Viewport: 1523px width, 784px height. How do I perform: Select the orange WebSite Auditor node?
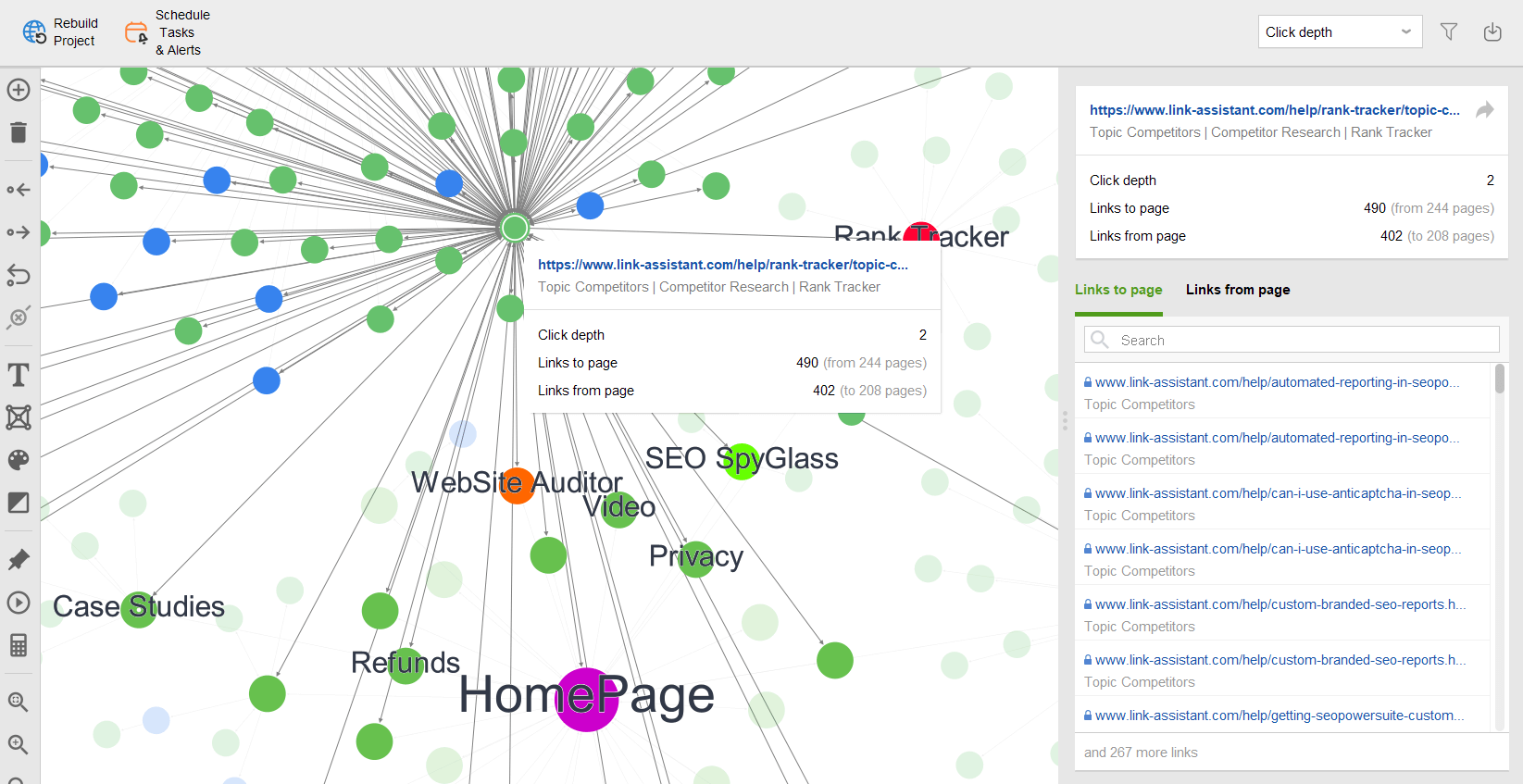(x=517, y=485)
